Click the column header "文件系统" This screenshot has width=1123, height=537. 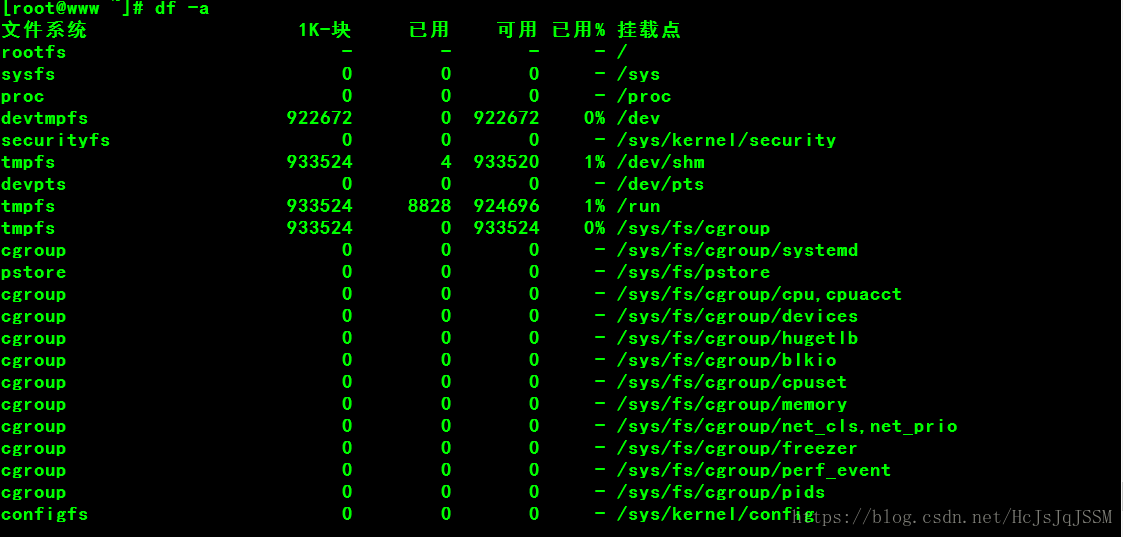tap(44, 30)
